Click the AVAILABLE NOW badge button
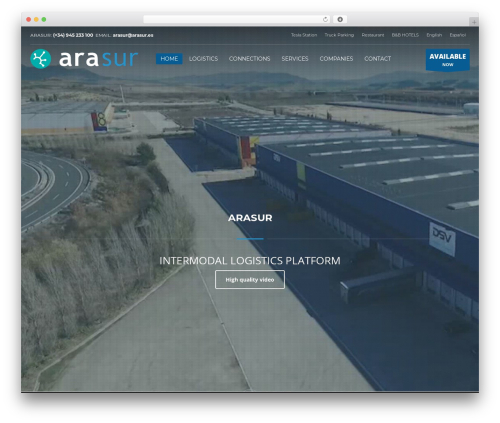 448,60
